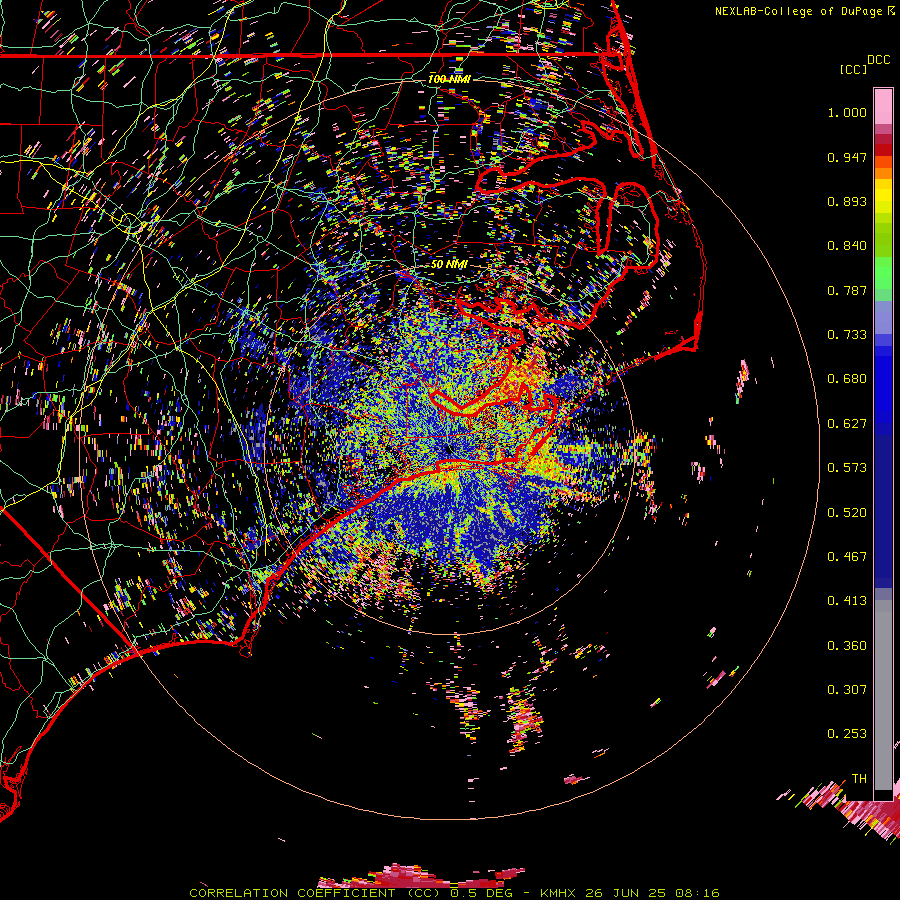Click the NEXLAB-College of DuPage header text
The image size is (900, 900).
pyautogui.click(x=798, y=11)
